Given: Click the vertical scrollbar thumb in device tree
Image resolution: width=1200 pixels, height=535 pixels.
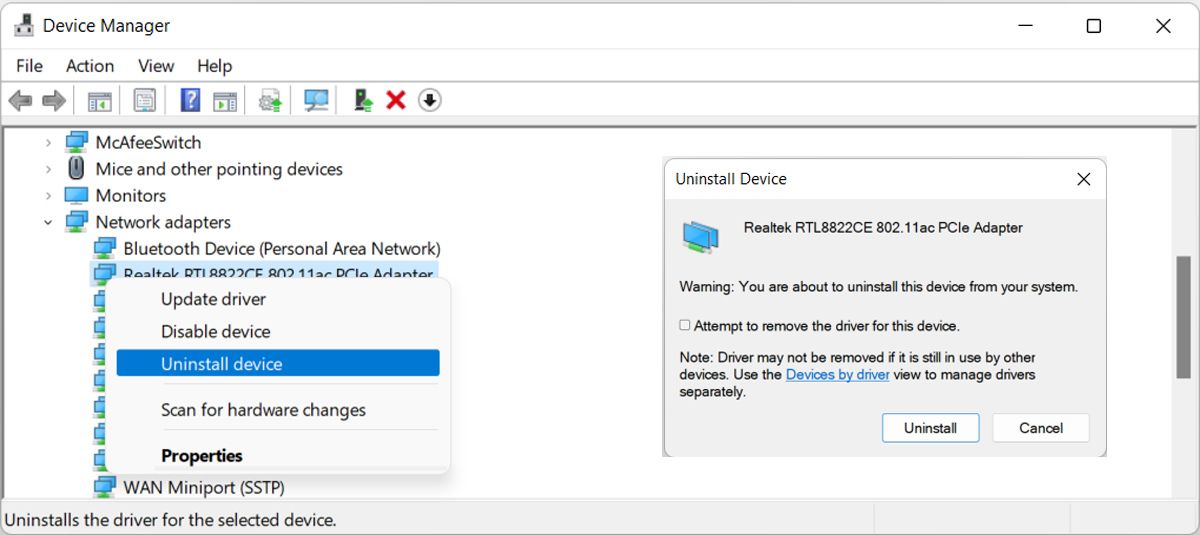Looking at the screenshot, I should pos(1185,320).
